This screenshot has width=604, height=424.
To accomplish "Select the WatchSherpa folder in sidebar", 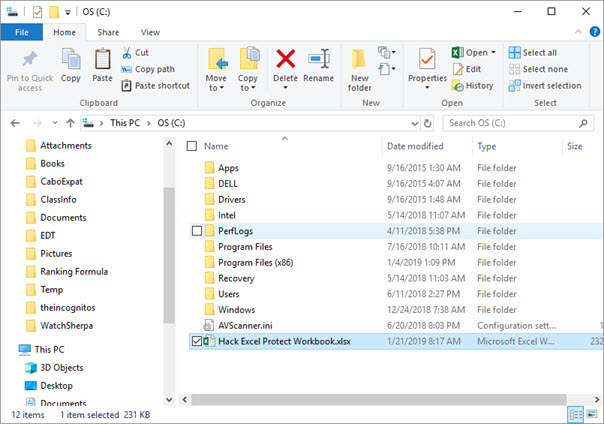I will pos(59,325).
